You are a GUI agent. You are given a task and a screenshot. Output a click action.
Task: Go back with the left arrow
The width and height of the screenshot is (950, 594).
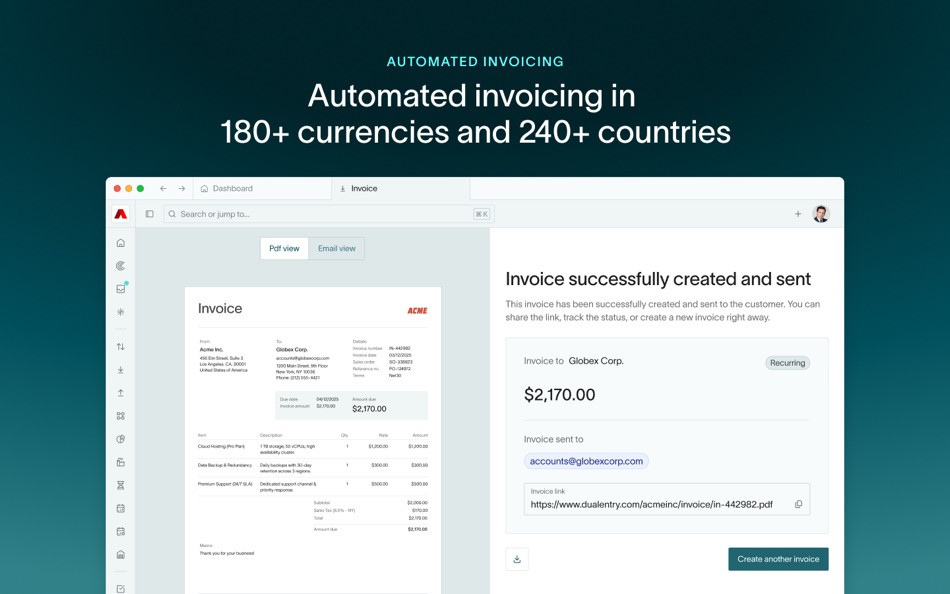[163, 189]
